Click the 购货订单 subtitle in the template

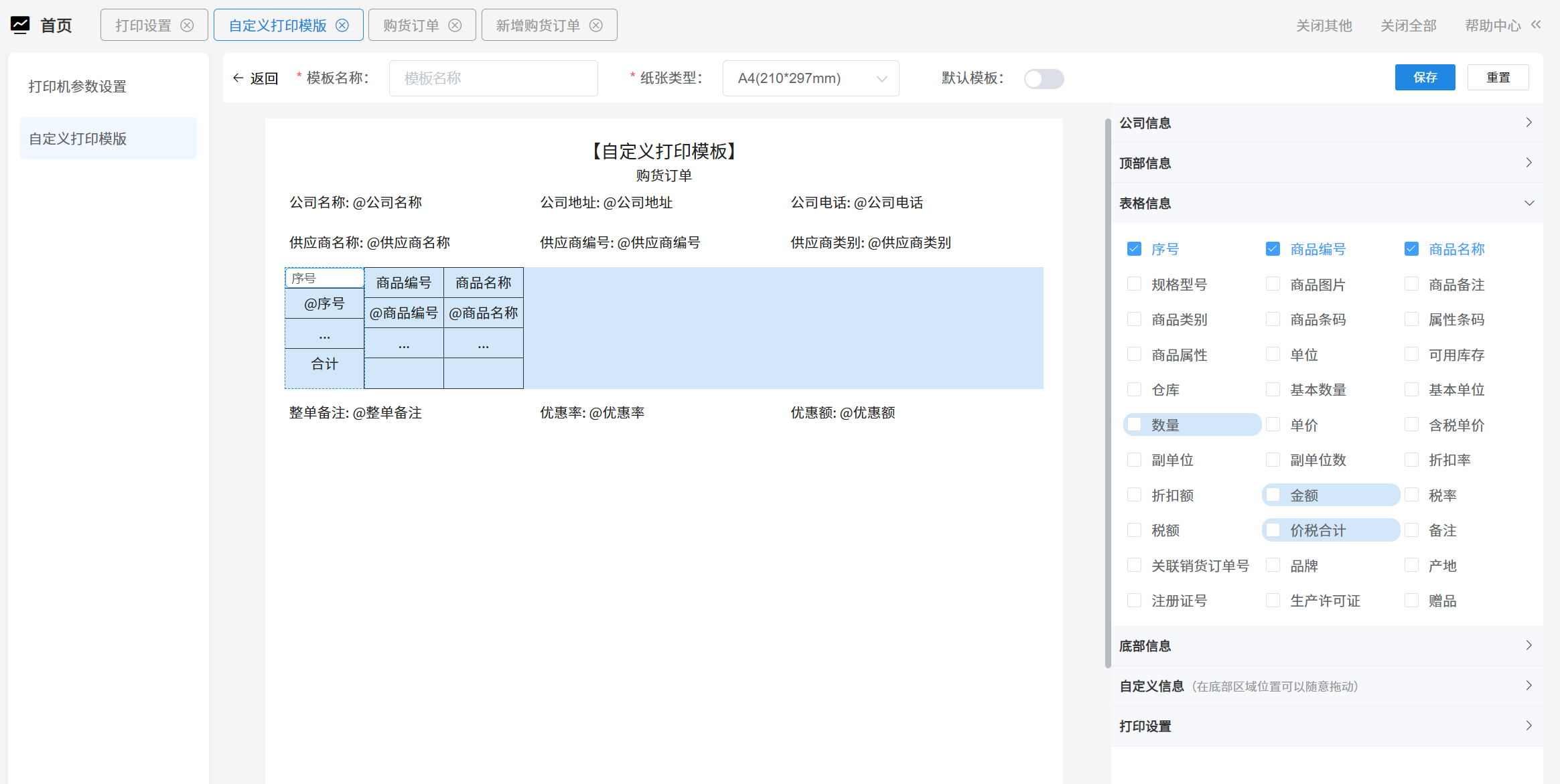[664, 175]
